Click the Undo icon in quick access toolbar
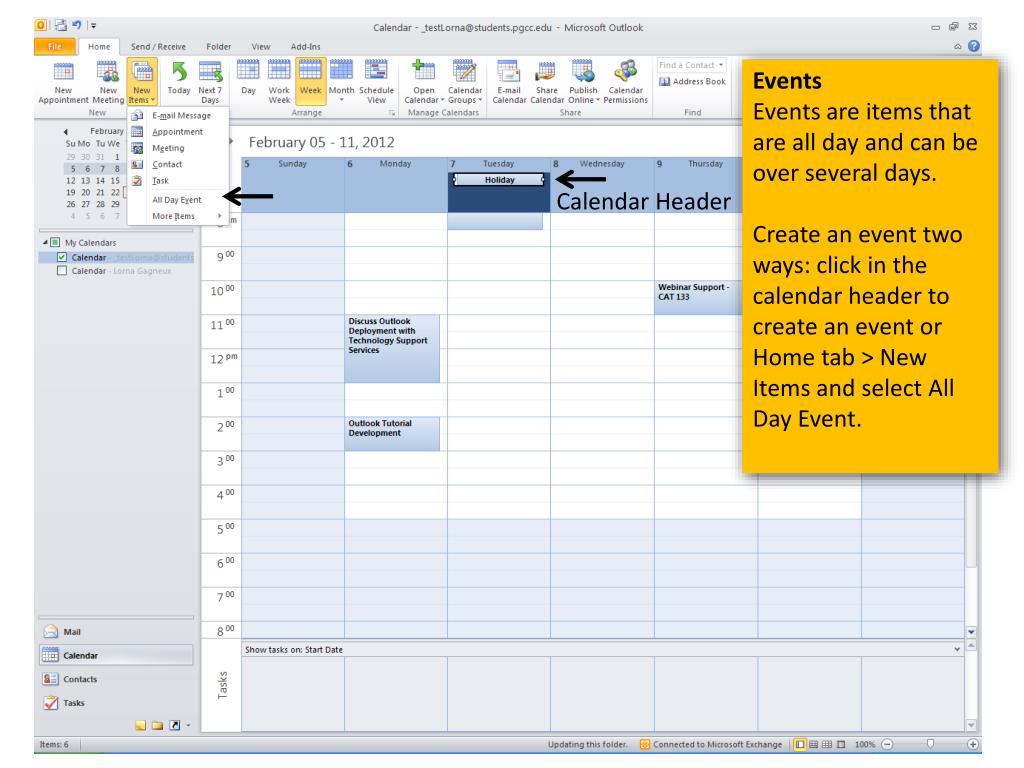The image size is (1024, 768). coord(77,25)
